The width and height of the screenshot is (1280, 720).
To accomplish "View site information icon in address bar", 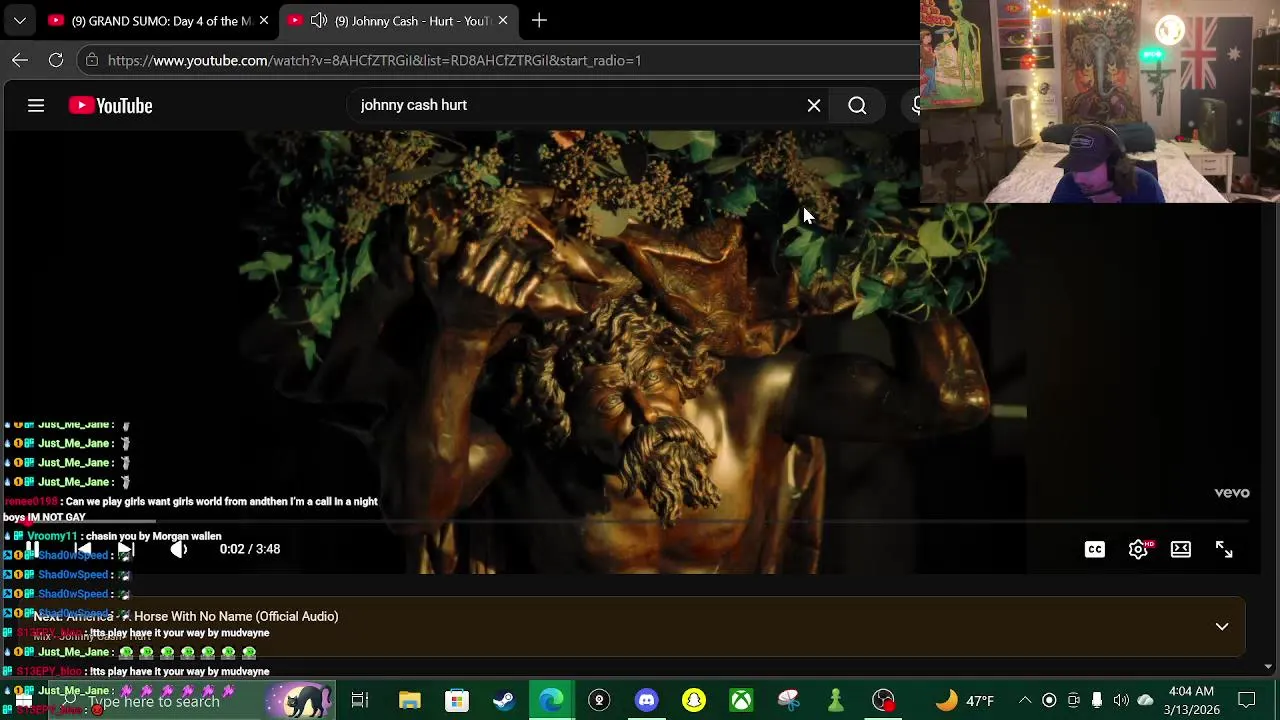I will point(91,60).
